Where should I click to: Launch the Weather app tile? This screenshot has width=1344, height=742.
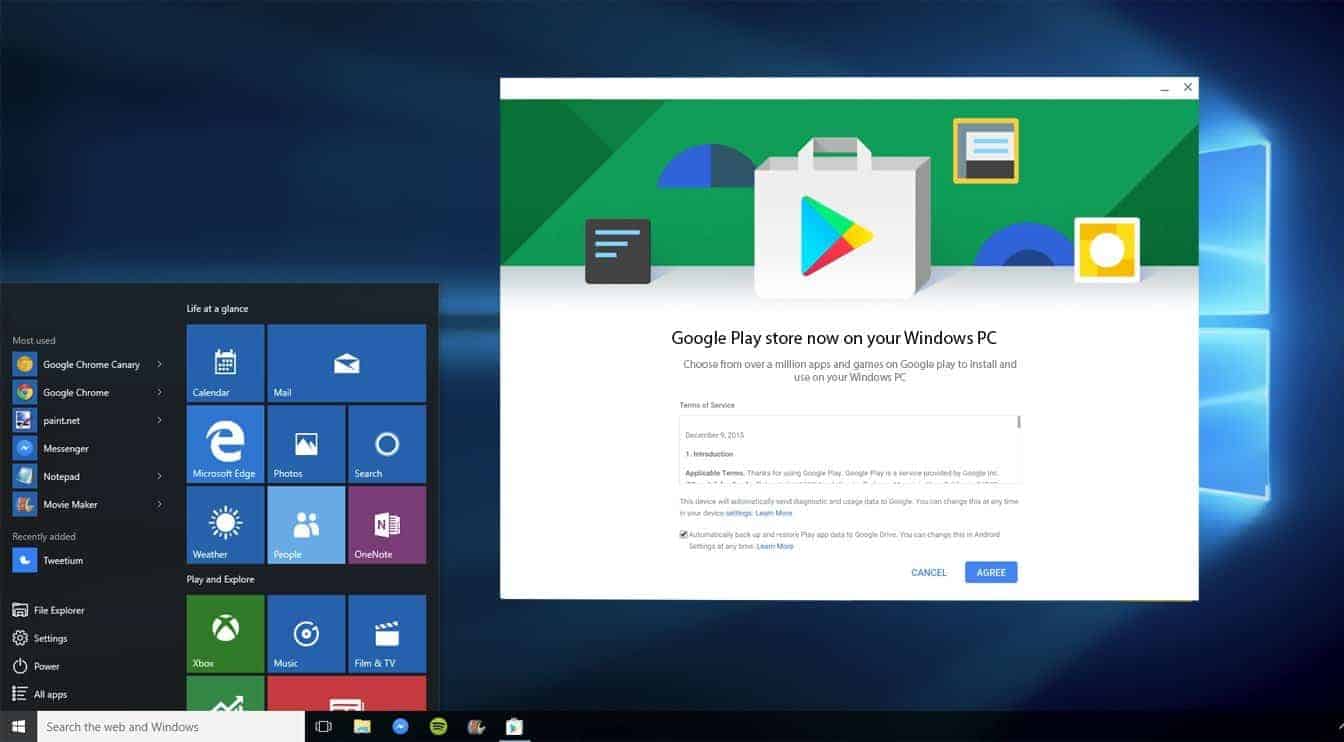(x=224, y=524)
